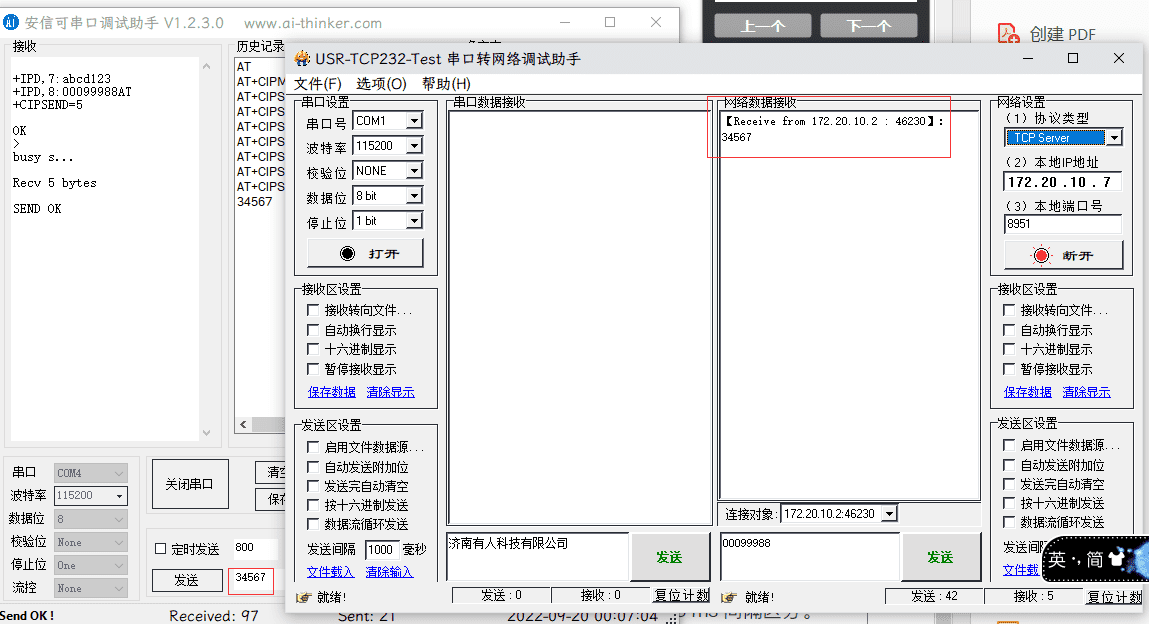Viewport: 1149px width, 624px height.
Task: Click the USR-TCP232-Test title bar app icon
Action: [303, 59]
